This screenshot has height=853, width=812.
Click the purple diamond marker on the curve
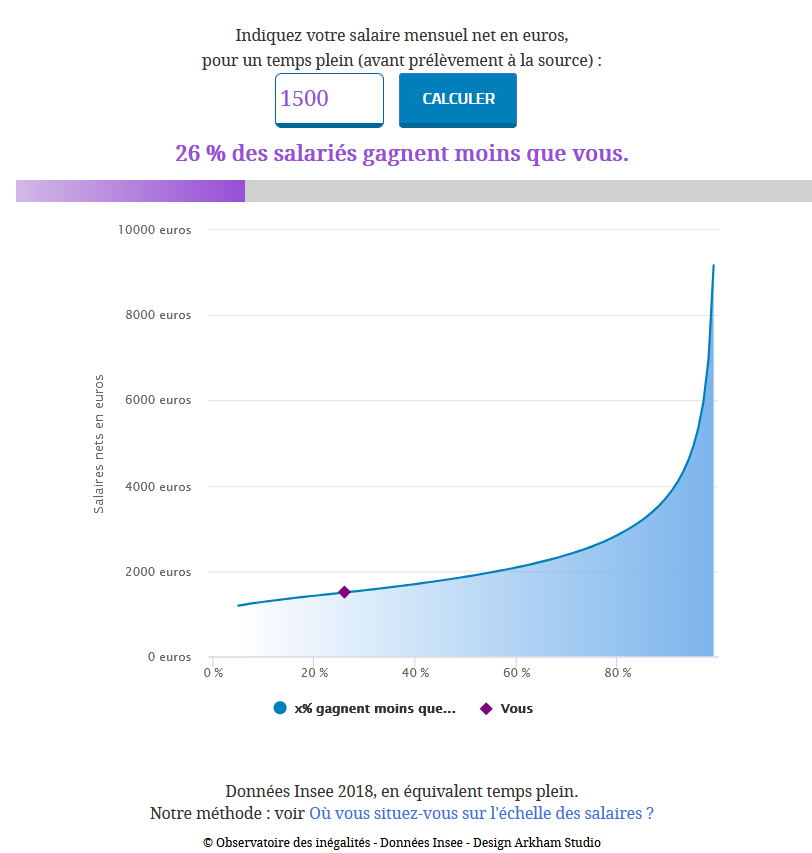click(344, 592)
